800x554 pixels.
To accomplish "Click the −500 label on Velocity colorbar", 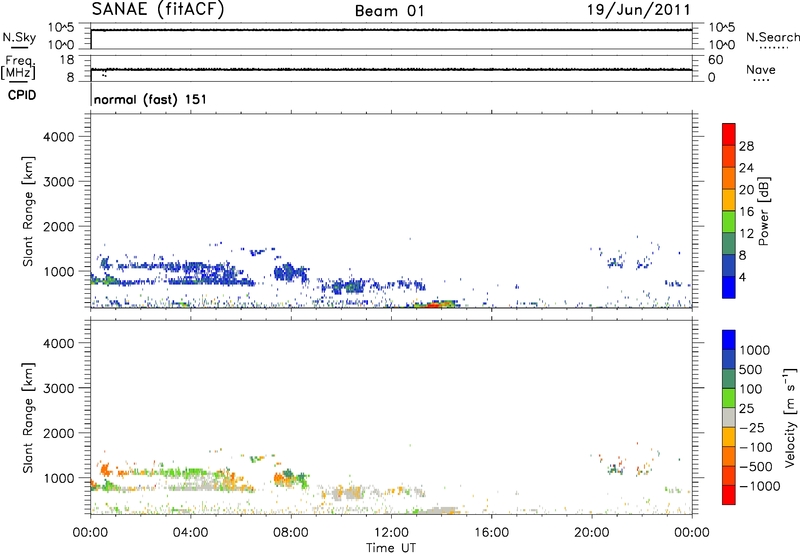I will coord(756,467).
